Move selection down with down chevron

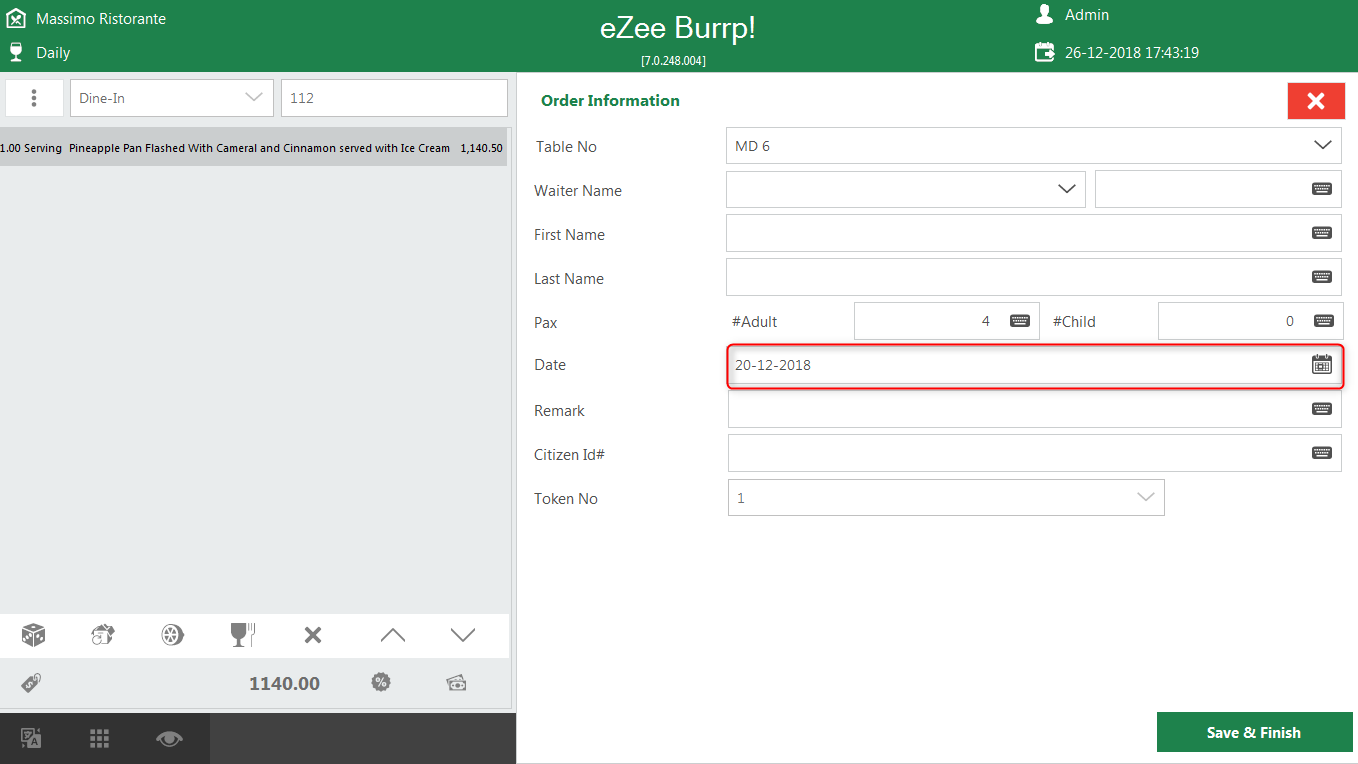tap(462, 635)
